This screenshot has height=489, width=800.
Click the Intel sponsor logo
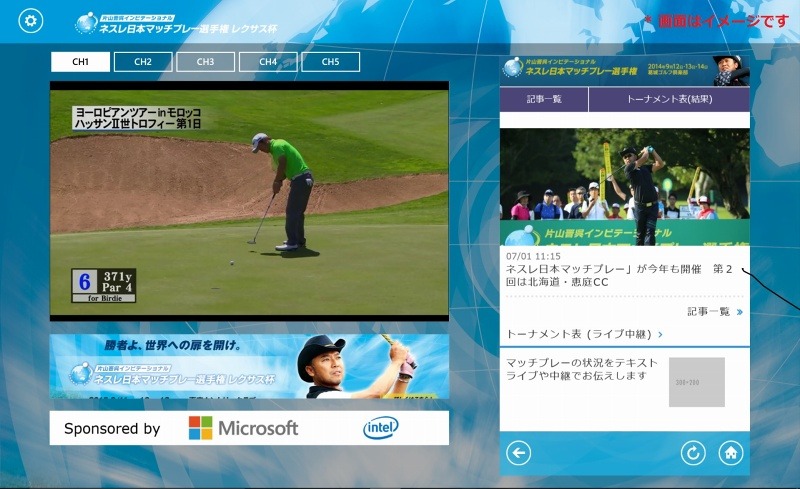[x=381, y=428]
